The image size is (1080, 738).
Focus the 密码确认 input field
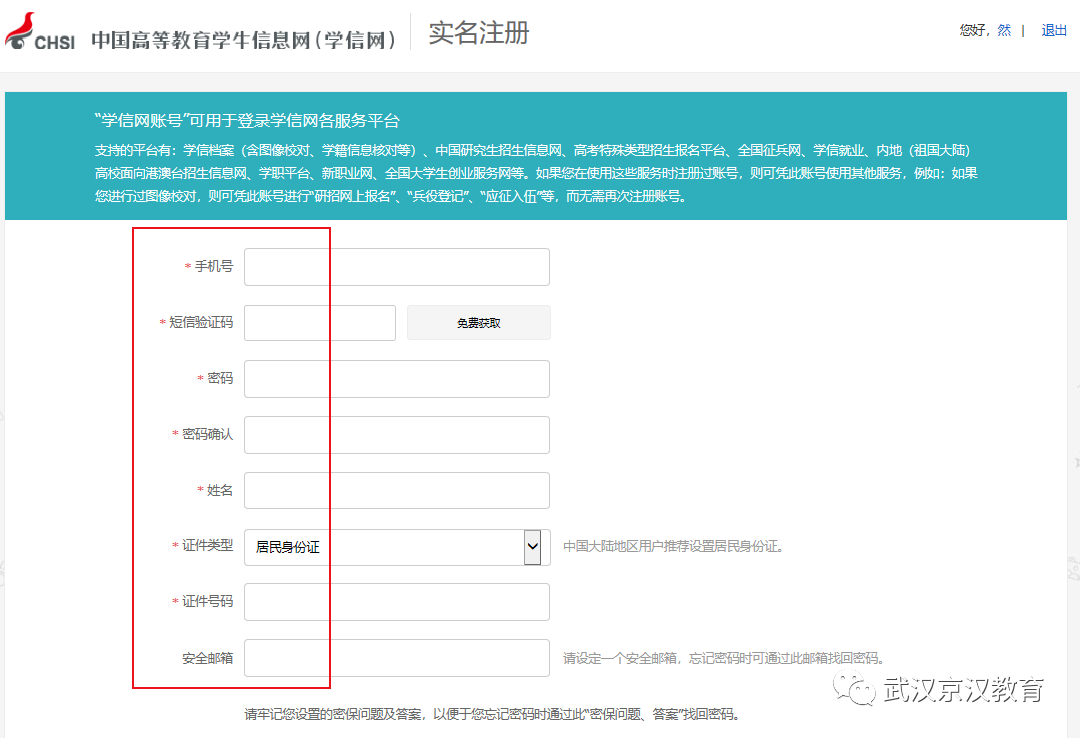(x=397, y=435)
